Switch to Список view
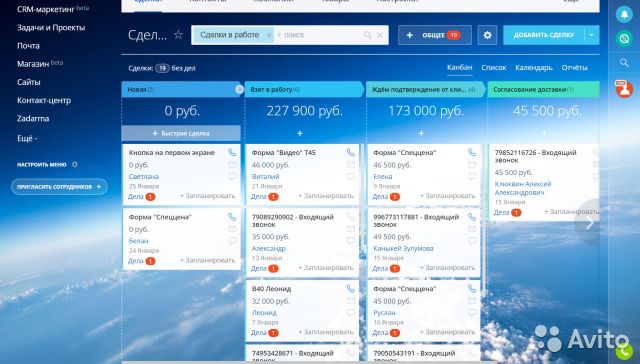This screenshot has width=640, height=364. click(x=493, y=68)
